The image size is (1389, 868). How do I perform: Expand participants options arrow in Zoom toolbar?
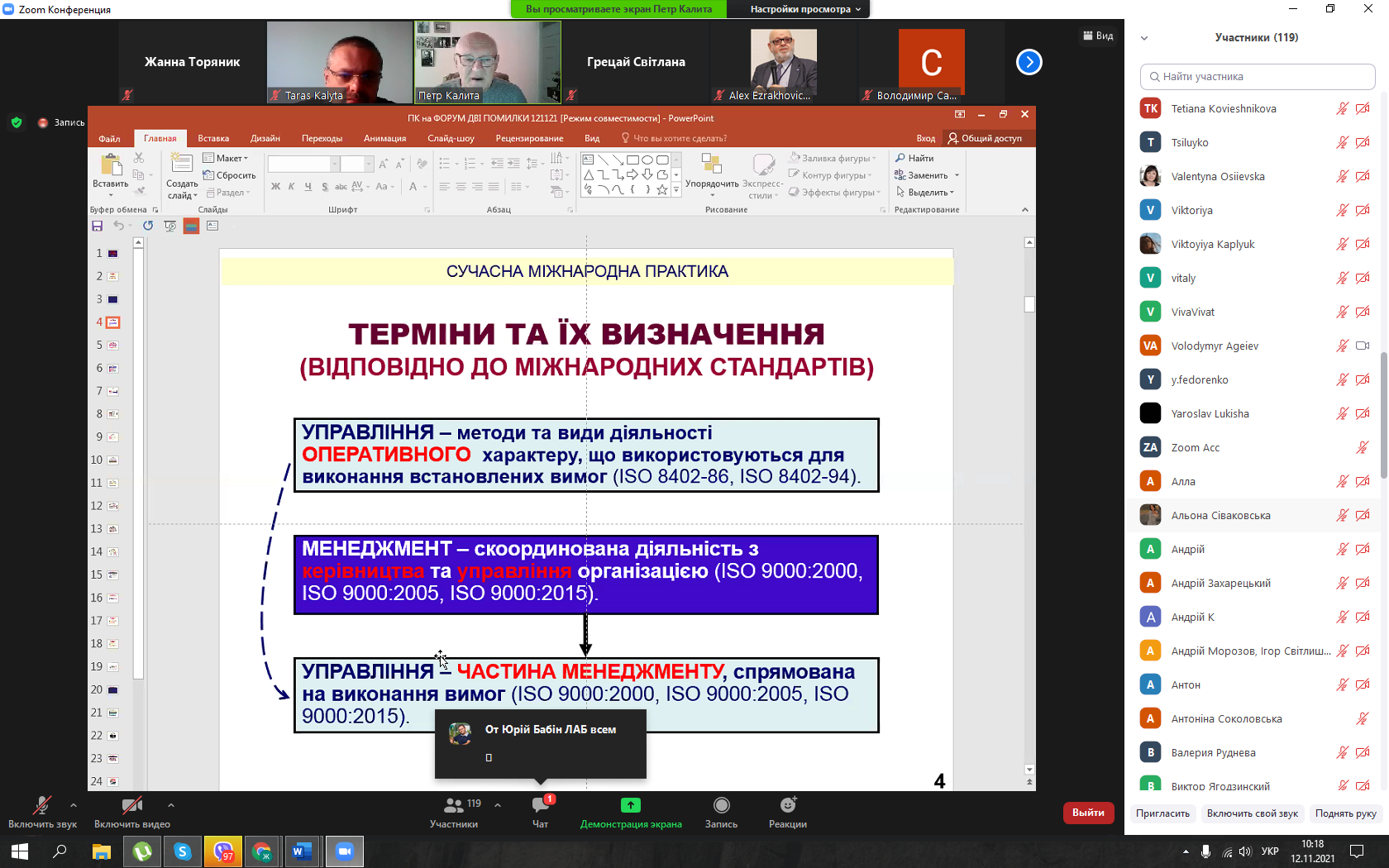[x=498, y=804]
